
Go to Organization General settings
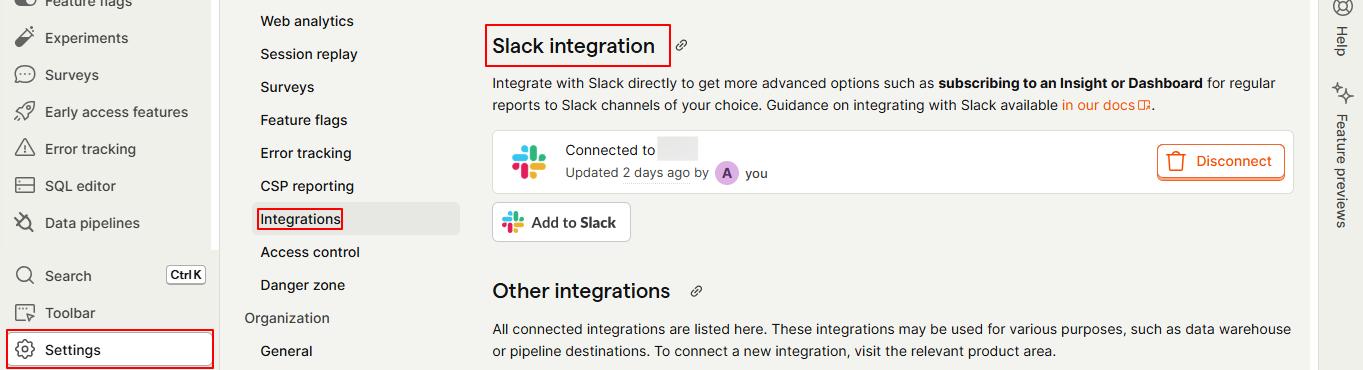click(x=286, y=351)
